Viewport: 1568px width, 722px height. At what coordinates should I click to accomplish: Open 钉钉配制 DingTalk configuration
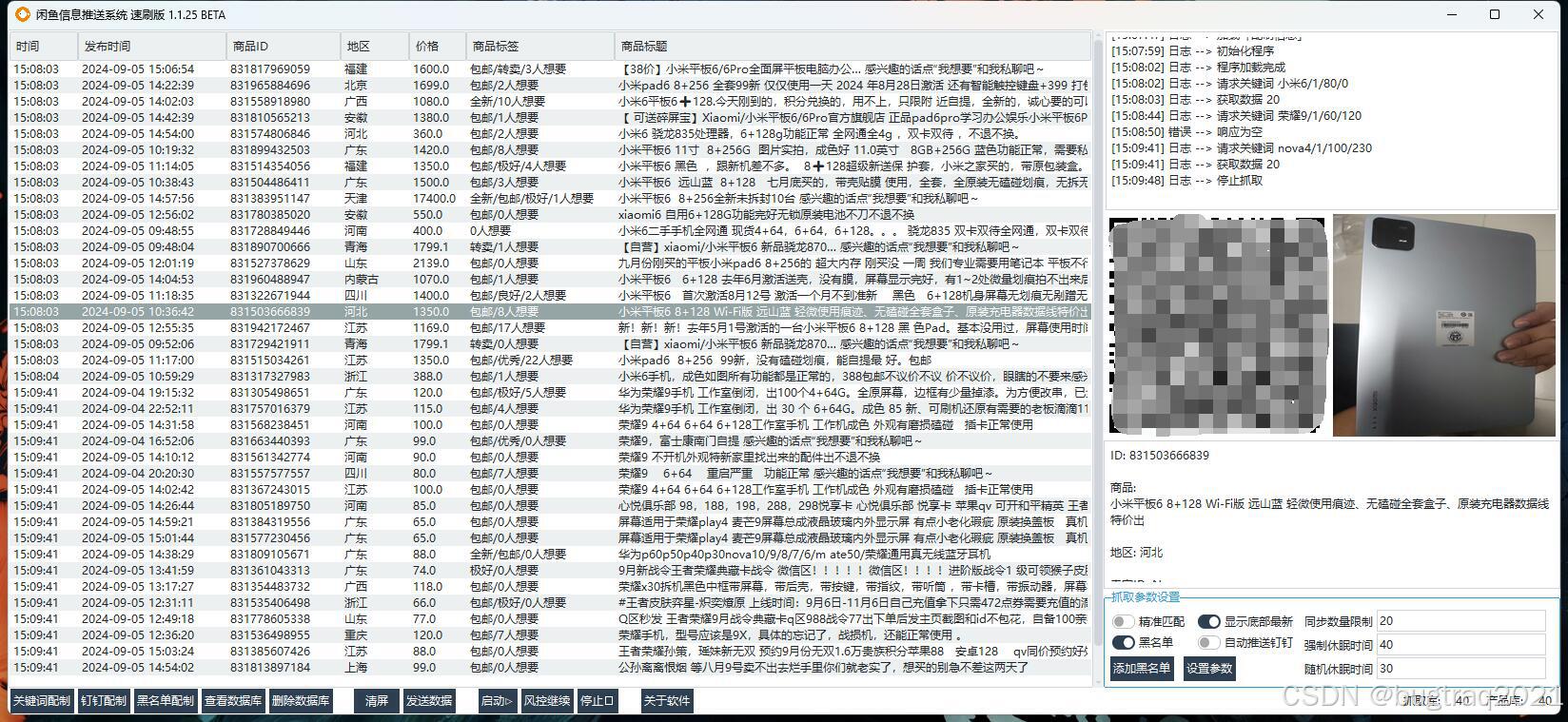(104, 701)
